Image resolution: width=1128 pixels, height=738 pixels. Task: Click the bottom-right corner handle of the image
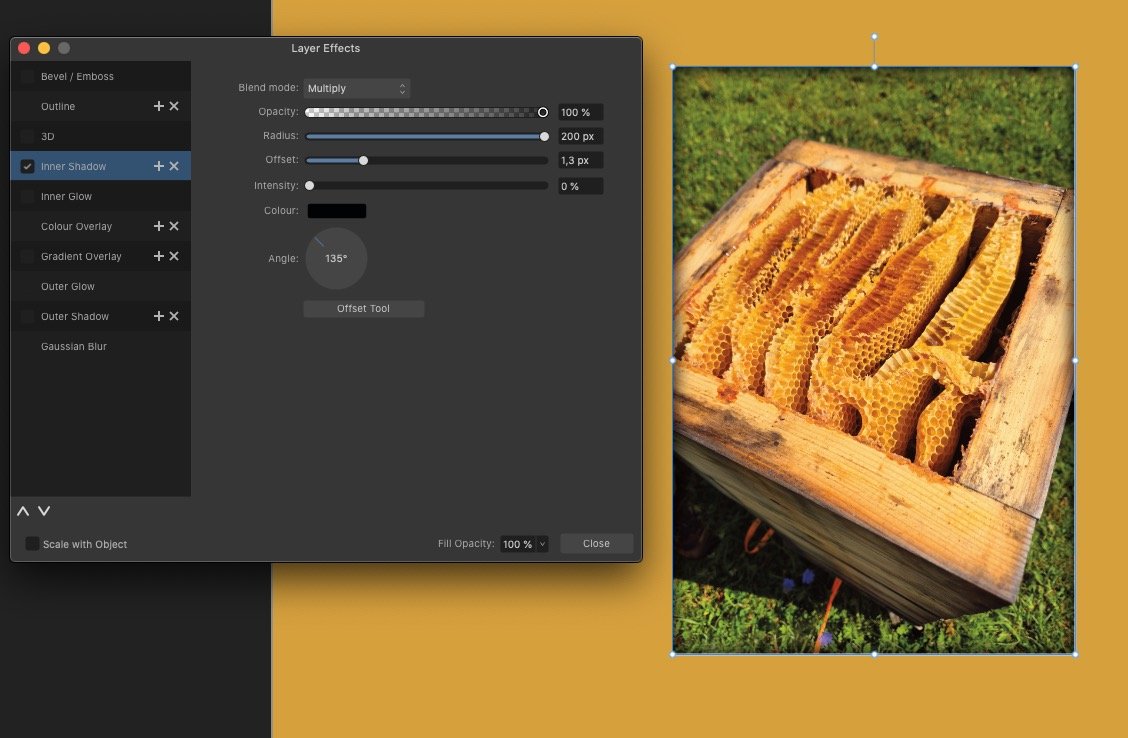point(1075,654)
